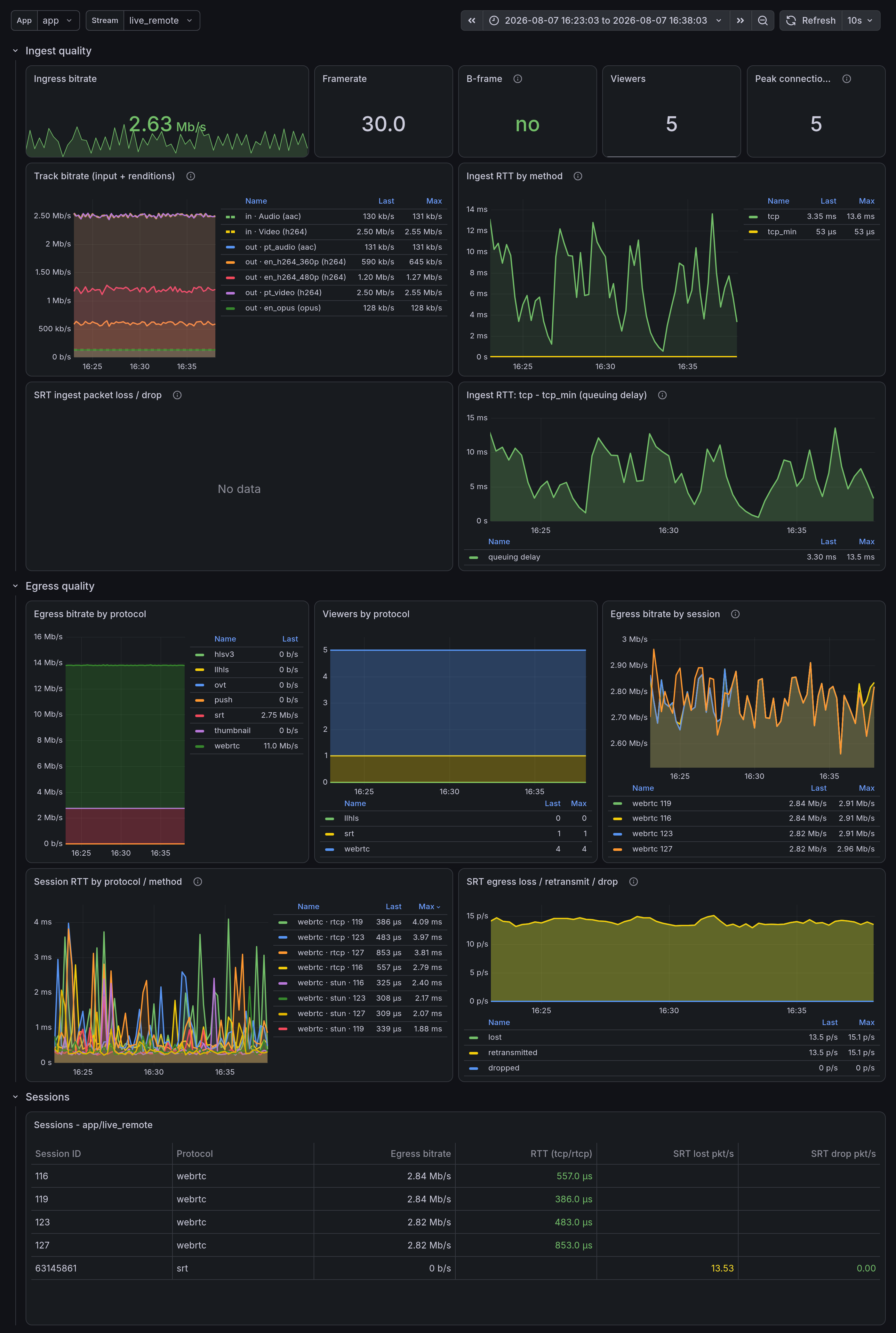Viewport: 896px width, 1333px height.
Task: Toggle the tcp_min series in legend
Action: pos(782,231)
